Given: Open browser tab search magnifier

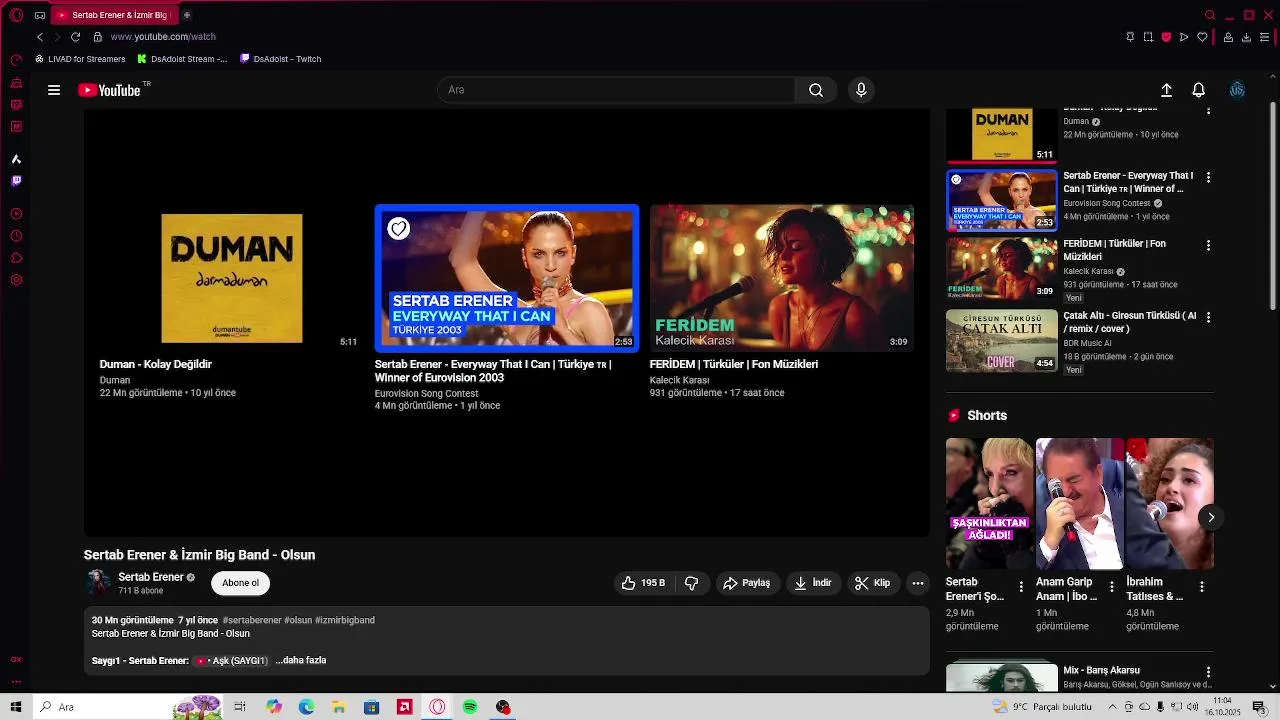Looking at the screenshot, I should click(1210, 15).
